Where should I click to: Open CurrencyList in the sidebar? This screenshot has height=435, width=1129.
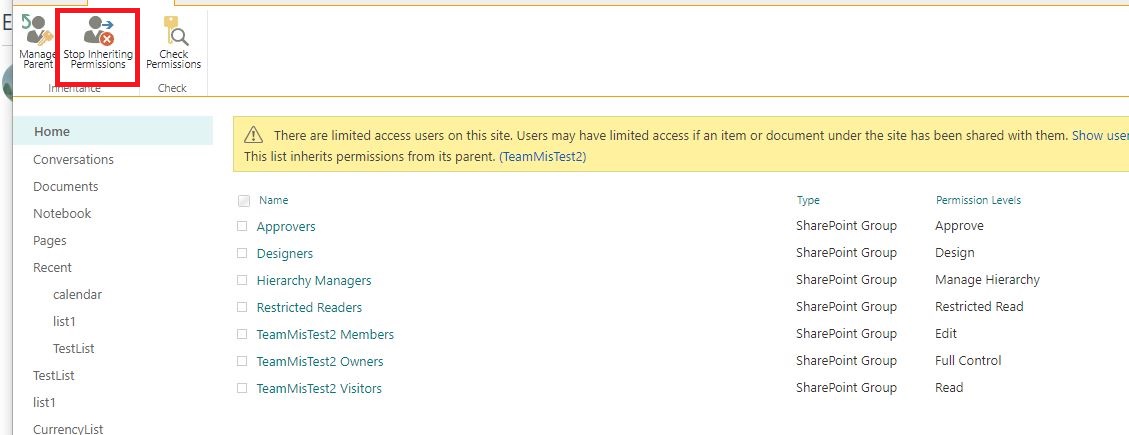click(x=68, y=429)
